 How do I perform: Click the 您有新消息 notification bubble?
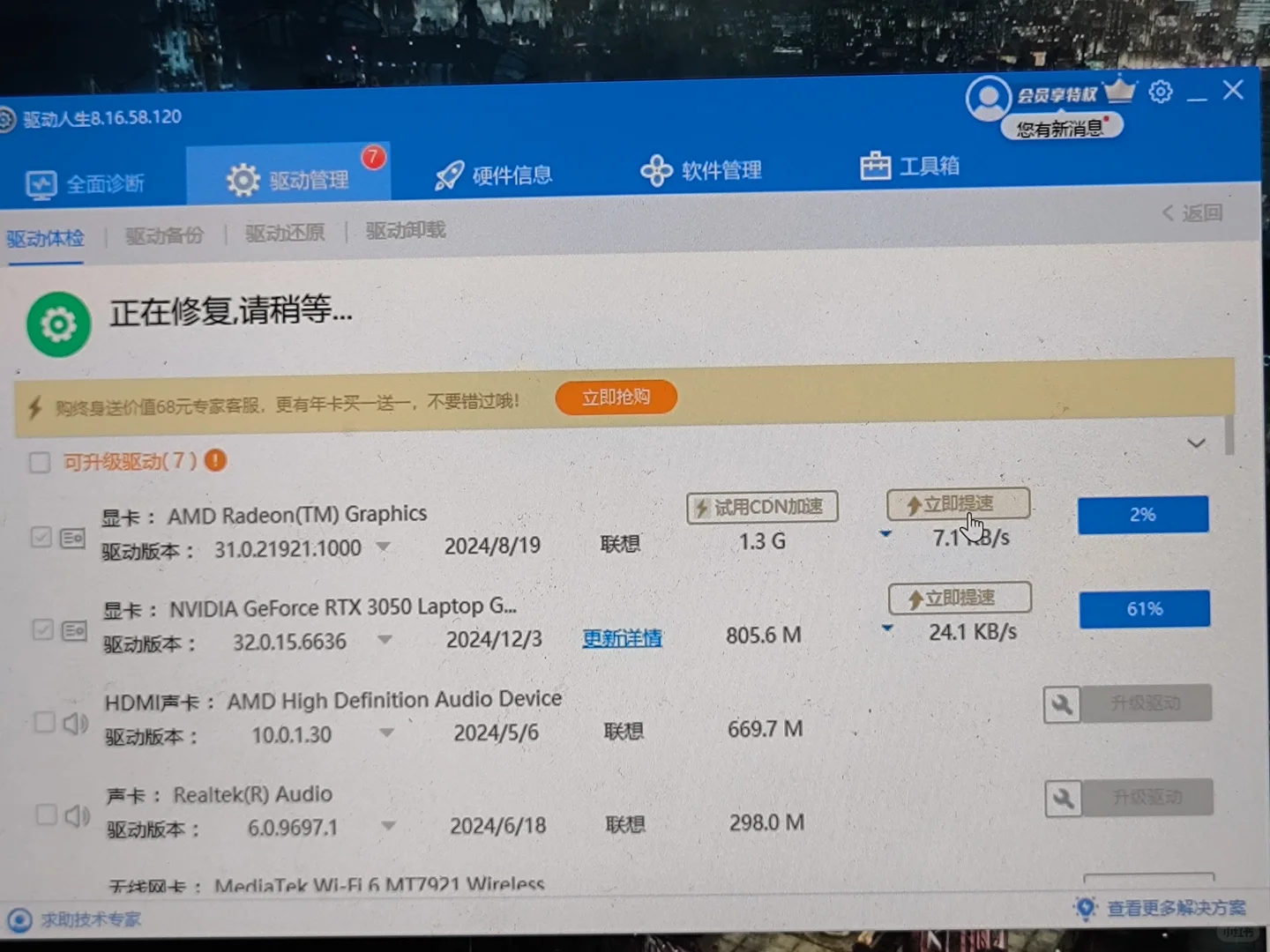pos(1062,125)
